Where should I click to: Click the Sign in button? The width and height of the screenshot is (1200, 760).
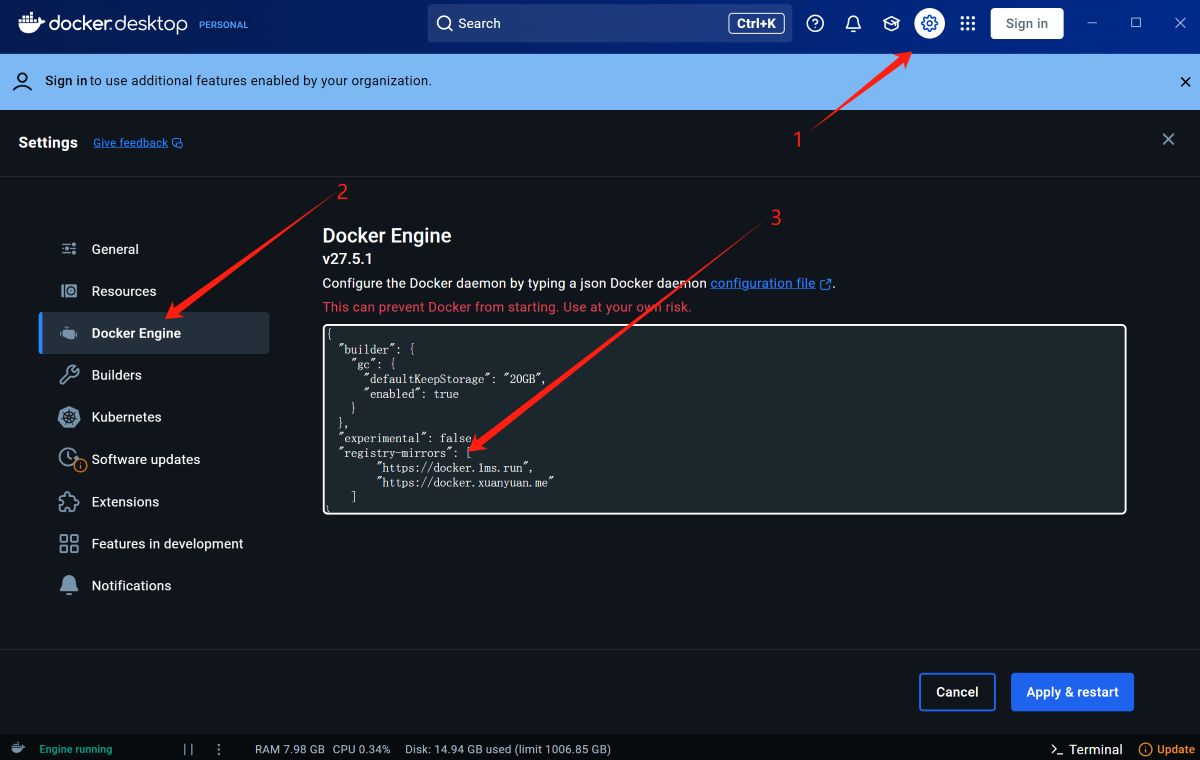click(x=1027, y=24)
